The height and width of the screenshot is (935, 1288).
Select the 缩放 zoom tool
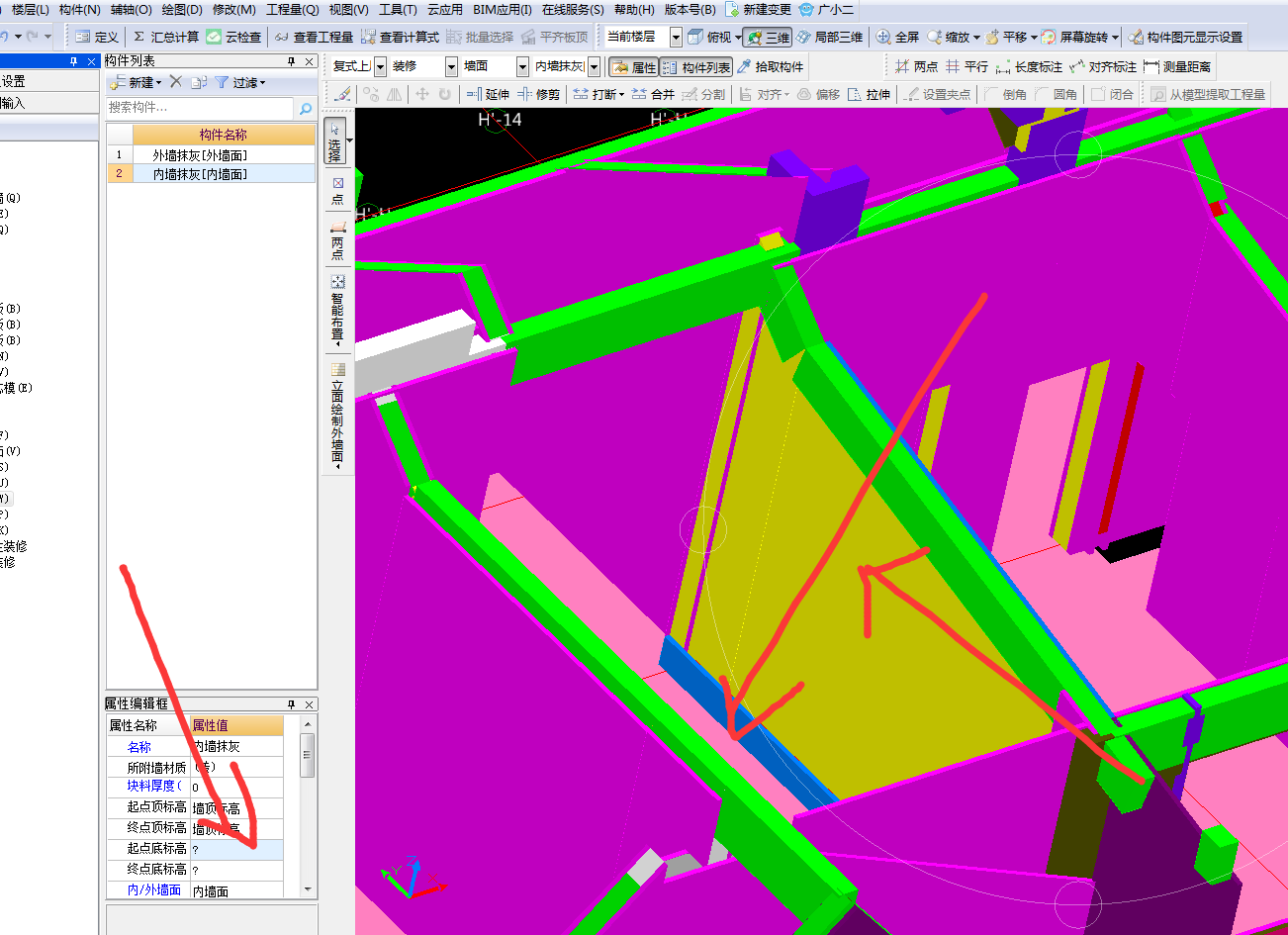[948, 37]
